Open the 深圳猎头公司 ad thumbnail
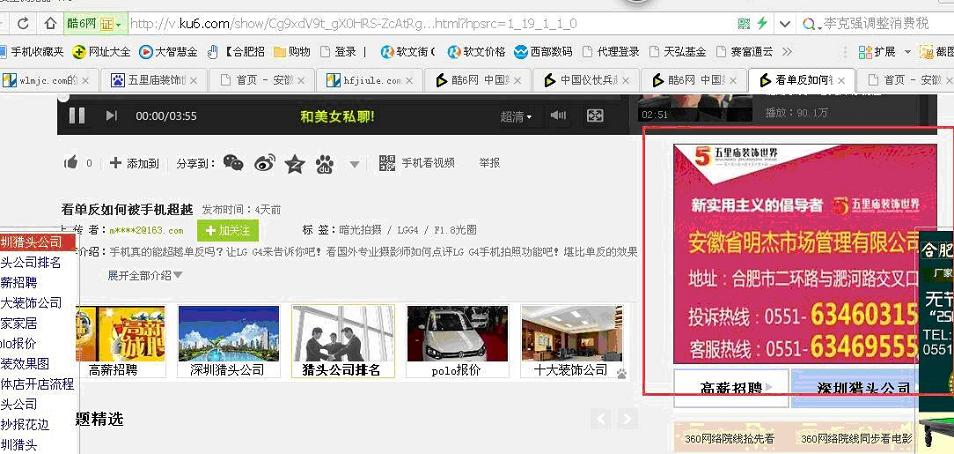This screenshot has height=454, width=954. (x=228, y=341)
